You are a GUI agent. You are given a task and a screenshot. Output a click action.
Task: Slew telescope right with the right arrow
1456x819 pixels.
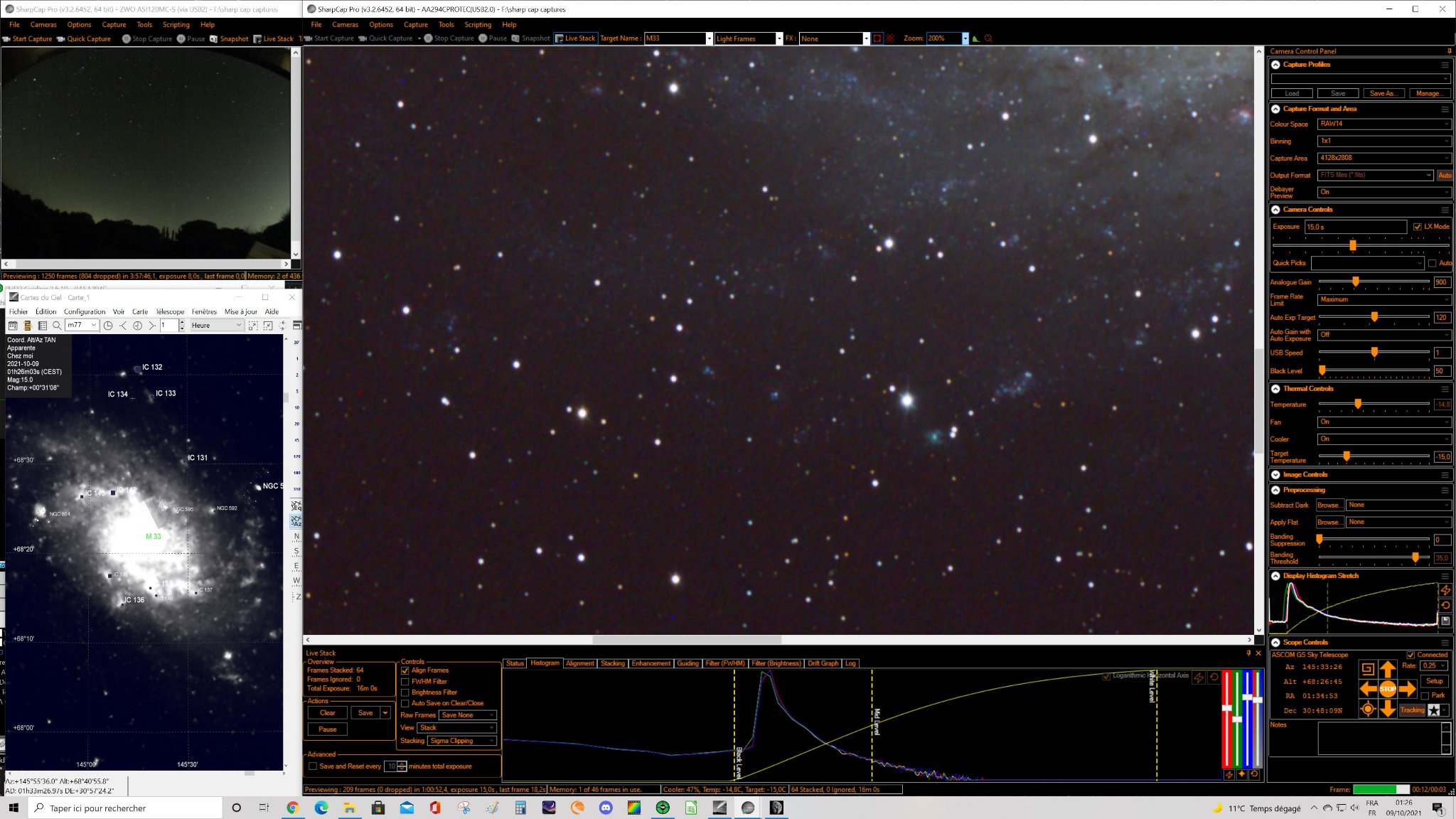point(1407,689)
